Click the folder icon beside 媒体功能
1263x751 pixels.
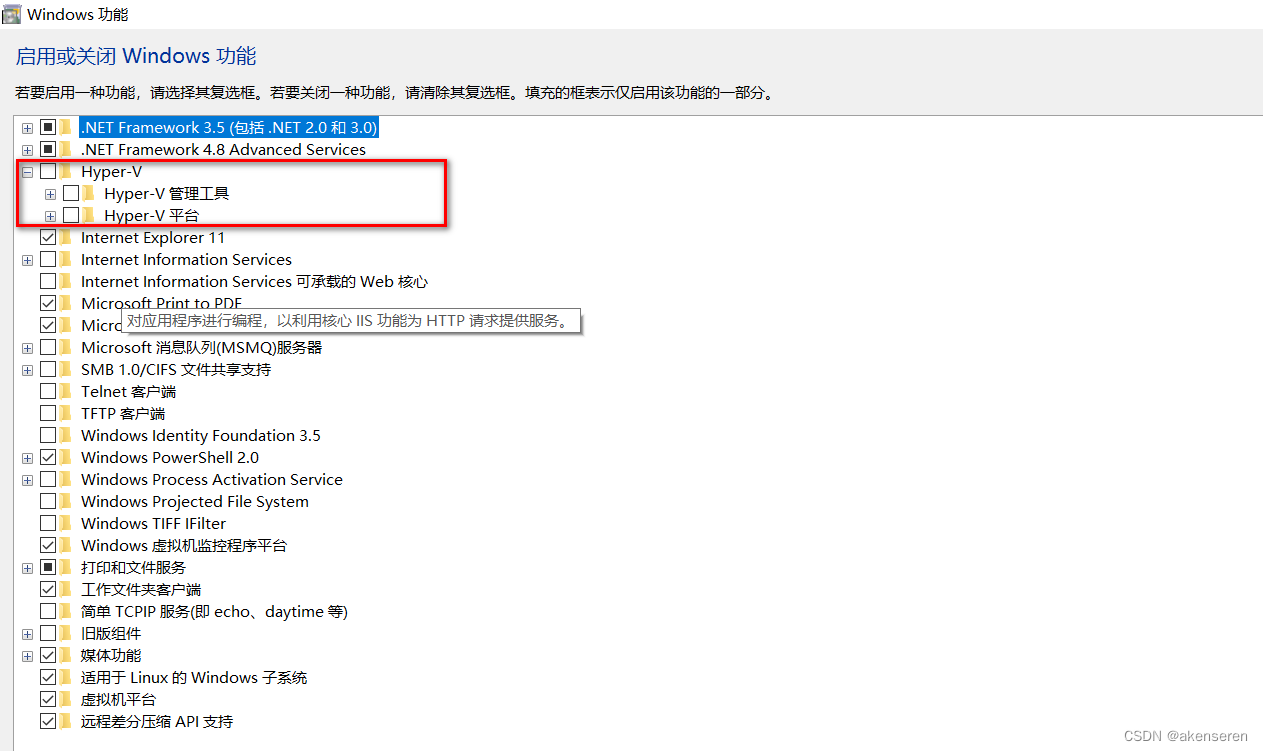(x=66, y=656)
